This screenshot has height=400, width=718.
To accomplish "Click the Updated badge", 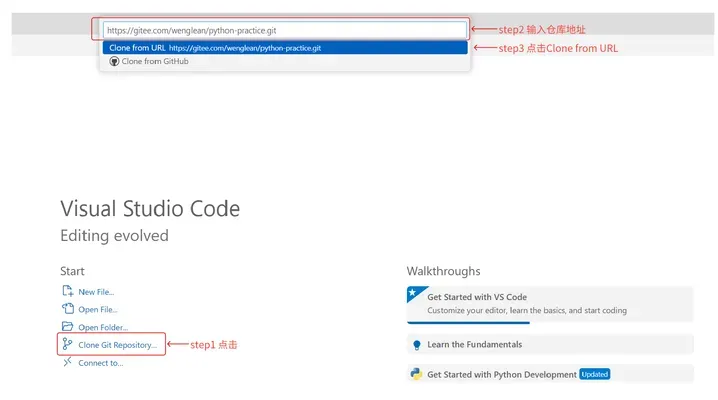I will tap(594, 374).
